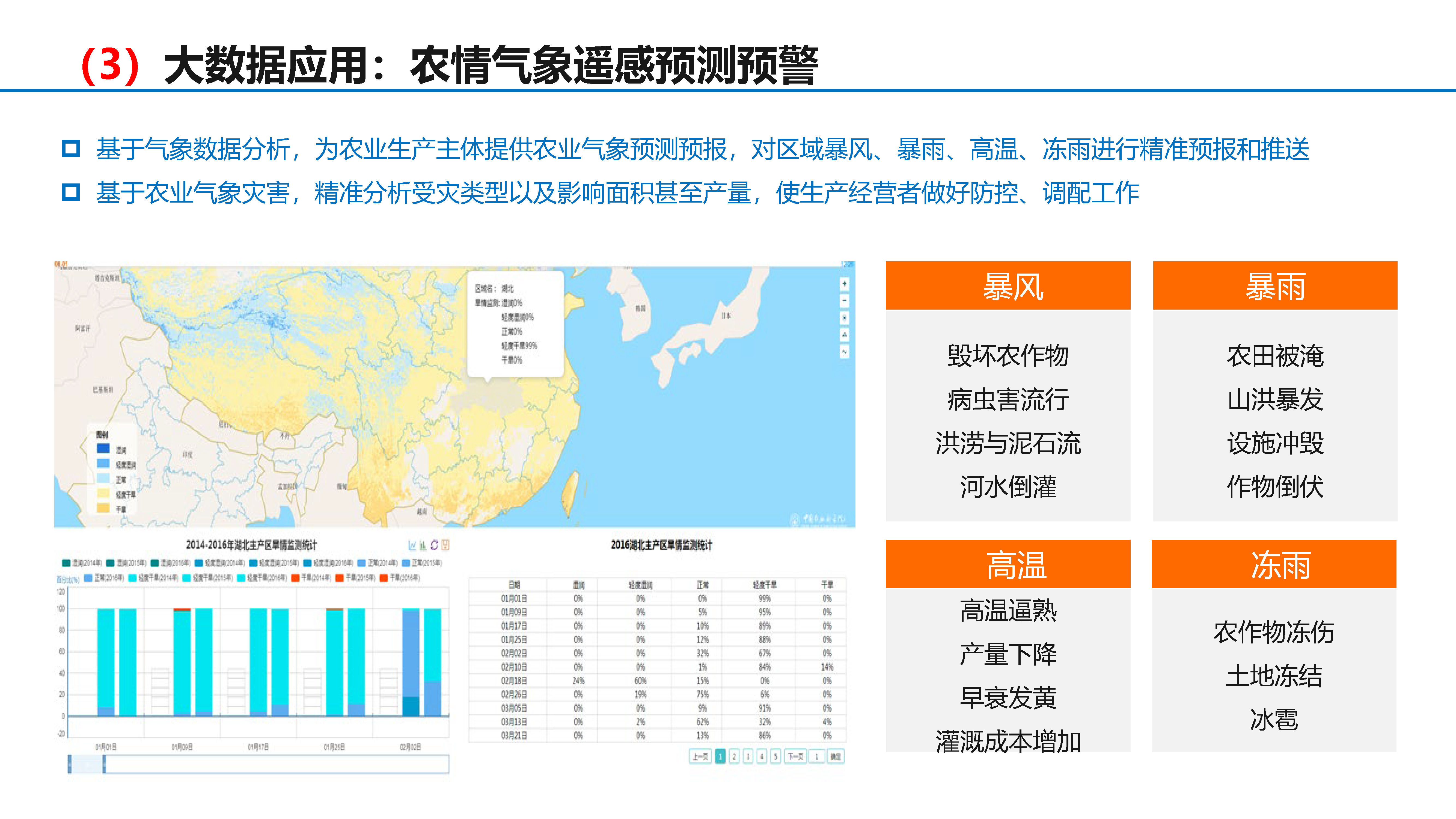
Task: Click the 冰雹 text under 冻雨
Action: [1274, 720]
